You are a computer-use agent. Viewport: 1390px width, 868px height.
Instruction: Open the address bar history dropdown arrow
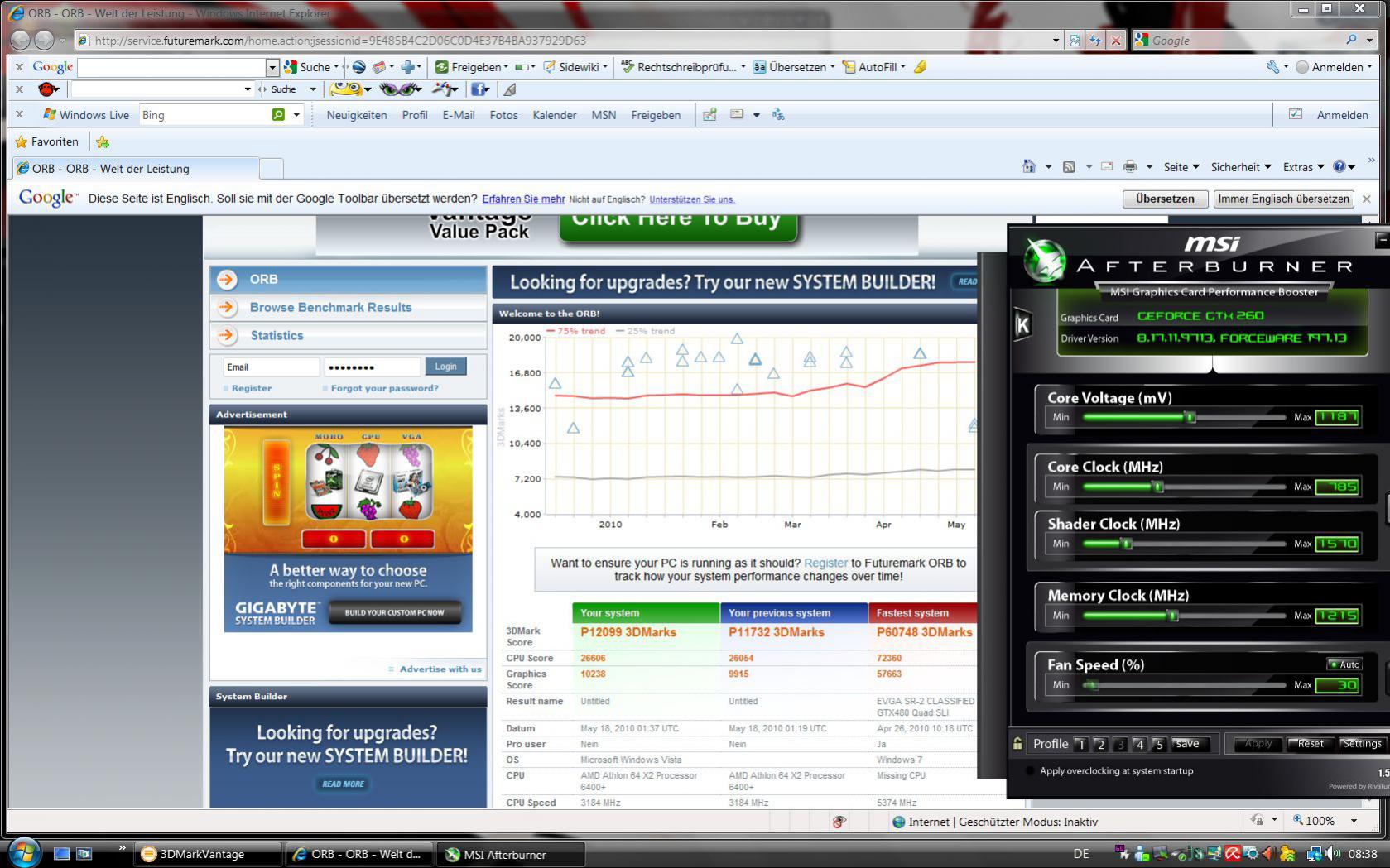click(1056, 41)
